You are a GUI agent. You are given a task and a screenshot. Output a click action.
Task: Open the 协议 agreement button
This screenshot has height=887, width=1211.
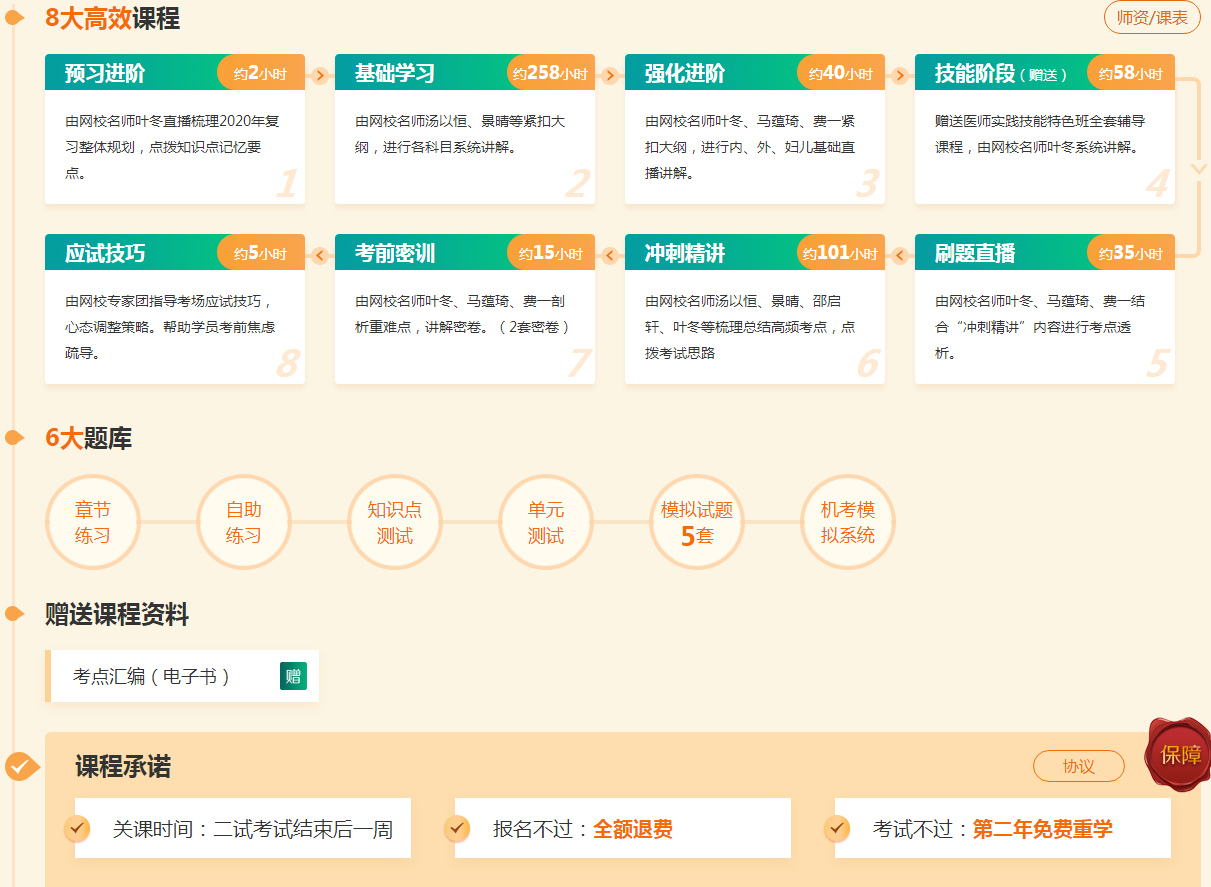click(x=1078, y=766)
